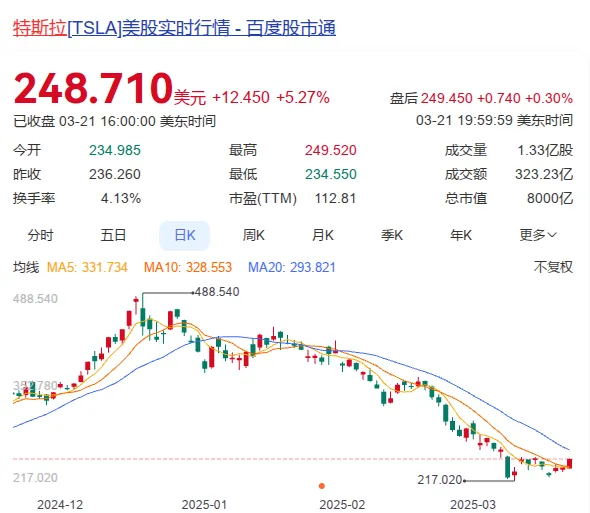Click the closing time 03-21 16:00:00 美东时间
The height and width of the screenshot is (513, 590).
pos(137,122)
